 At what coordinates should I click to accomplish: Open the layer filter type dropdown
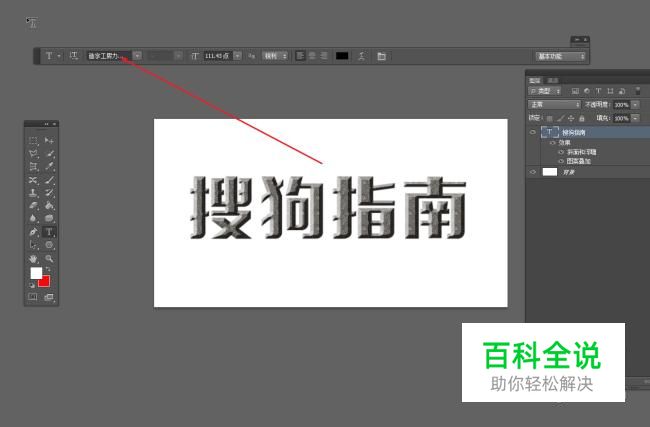(x=545, y=91)
